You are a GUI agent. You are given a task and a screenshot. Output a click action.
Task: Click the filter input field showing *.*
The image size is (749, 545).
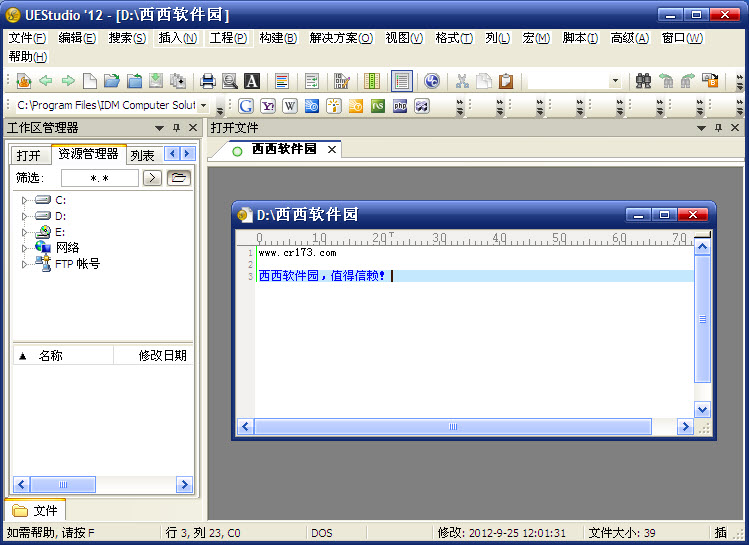click(99, 178)
